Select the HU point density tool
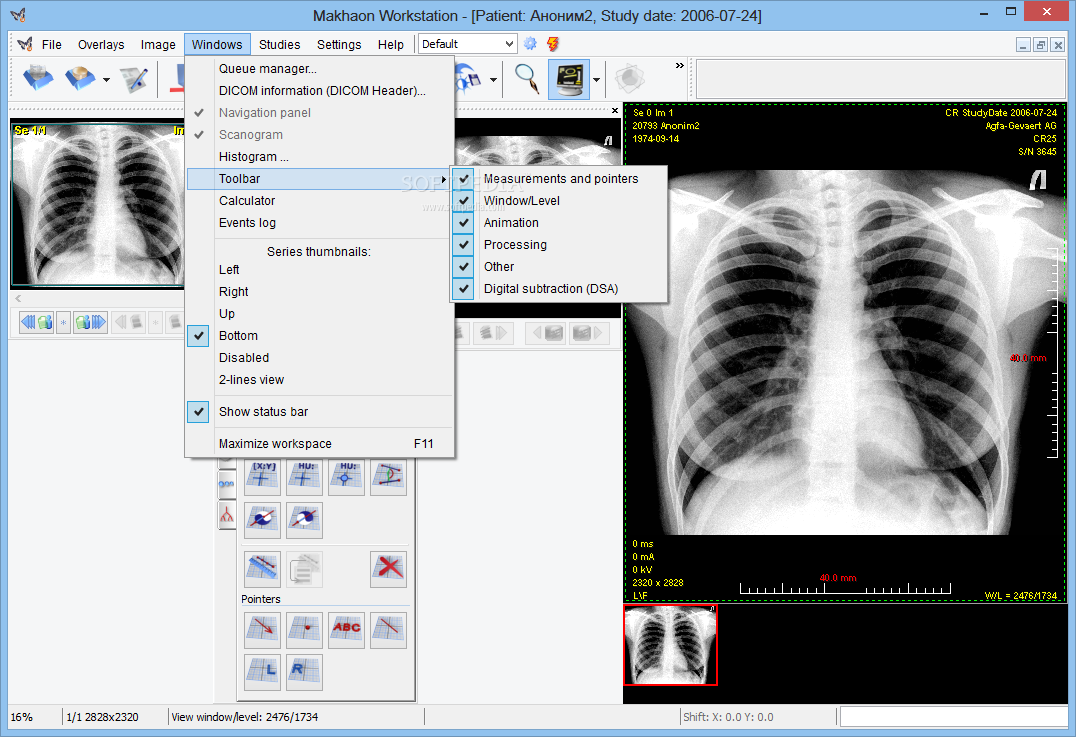Image resolution: width=1076 pixels, height=737 pixels. 304,476
